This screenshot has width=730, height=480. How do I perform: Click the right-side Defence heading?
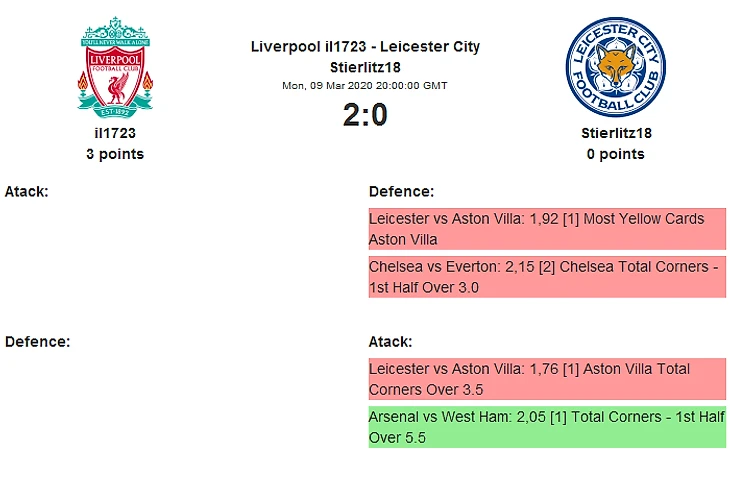click(401, 191)
